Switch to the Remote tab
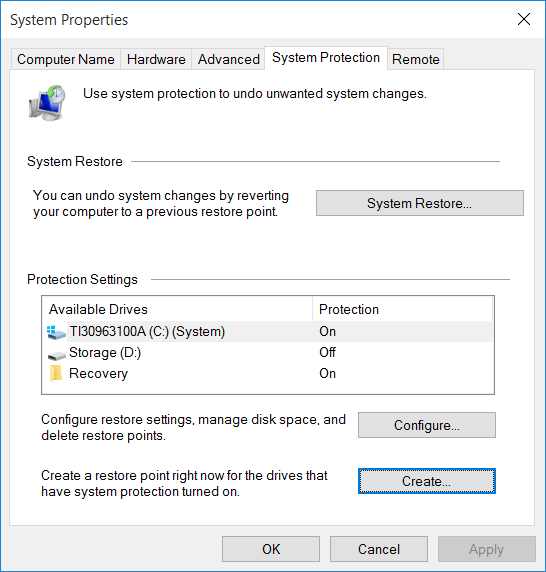 [415, 59]
